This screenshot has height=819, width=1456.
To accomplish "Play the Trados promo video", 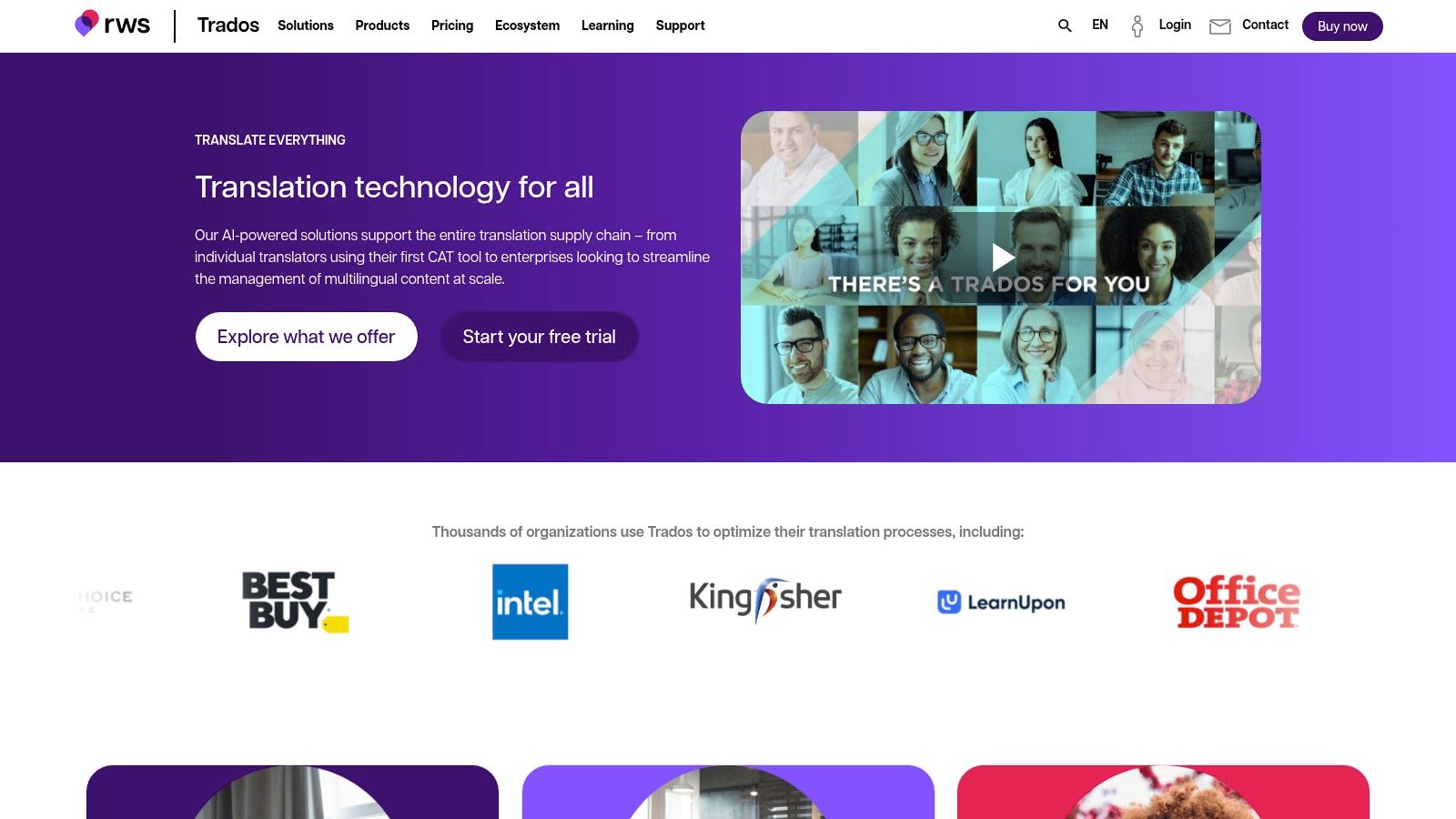I will click(x=1002, y=258).
